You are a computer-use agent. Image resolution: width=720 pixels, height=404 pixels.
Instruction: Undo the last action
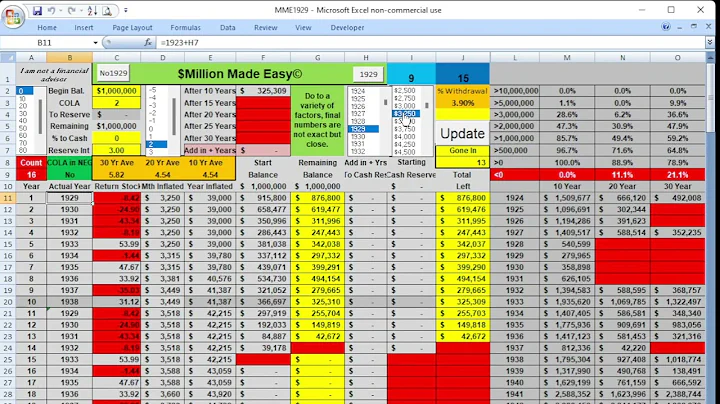(x=51, y=11)
